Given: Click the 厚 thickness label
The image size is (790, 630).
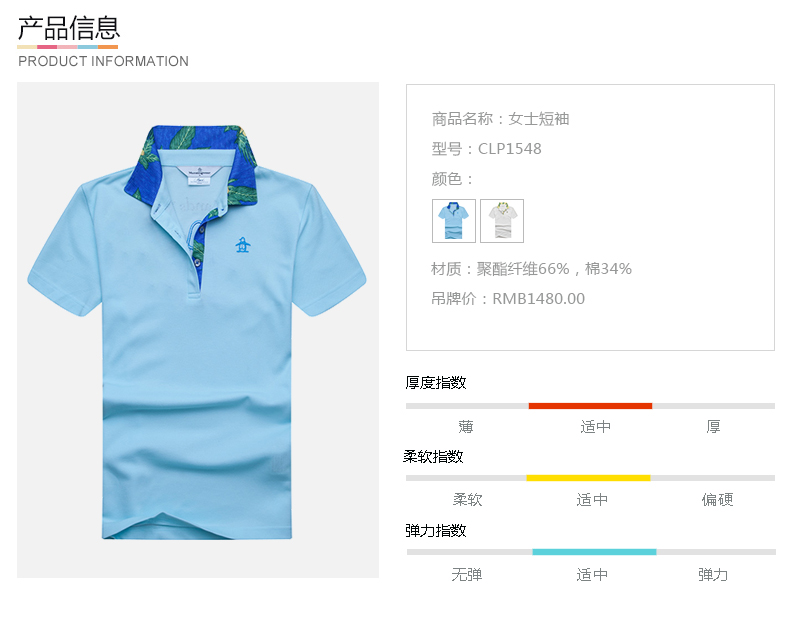Looking at the screenshot, I should pos(713,427).
